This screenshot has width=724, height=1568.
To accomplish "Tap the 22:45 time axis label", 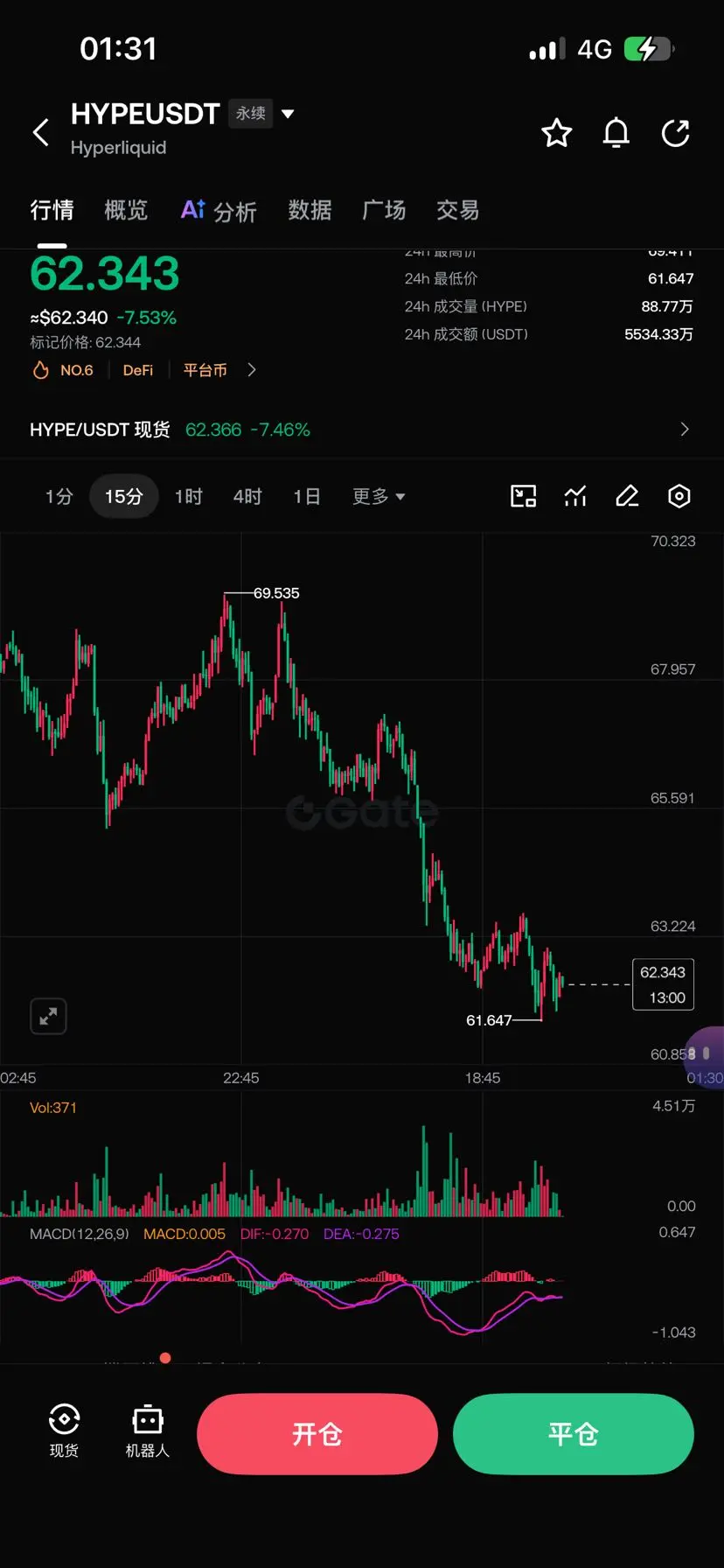I will (241, 1078).
